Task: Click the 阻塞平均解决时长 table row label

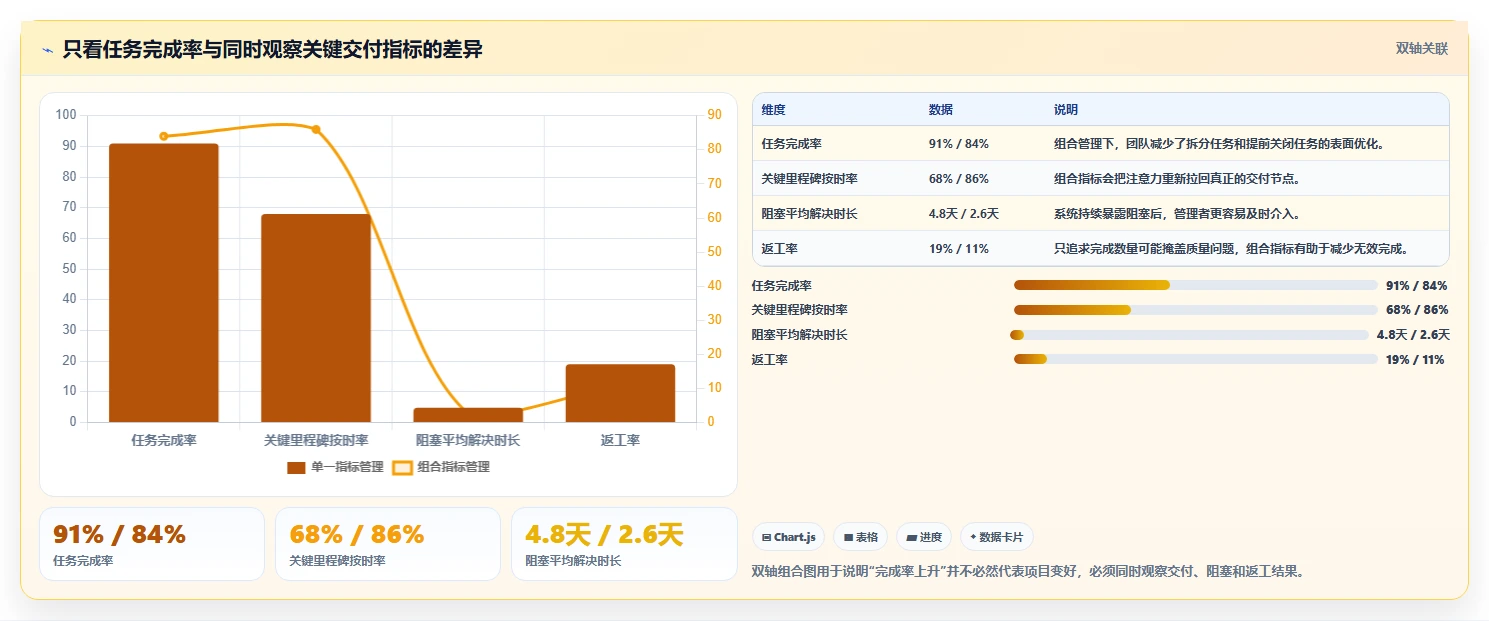Action: tap(809, 214)
